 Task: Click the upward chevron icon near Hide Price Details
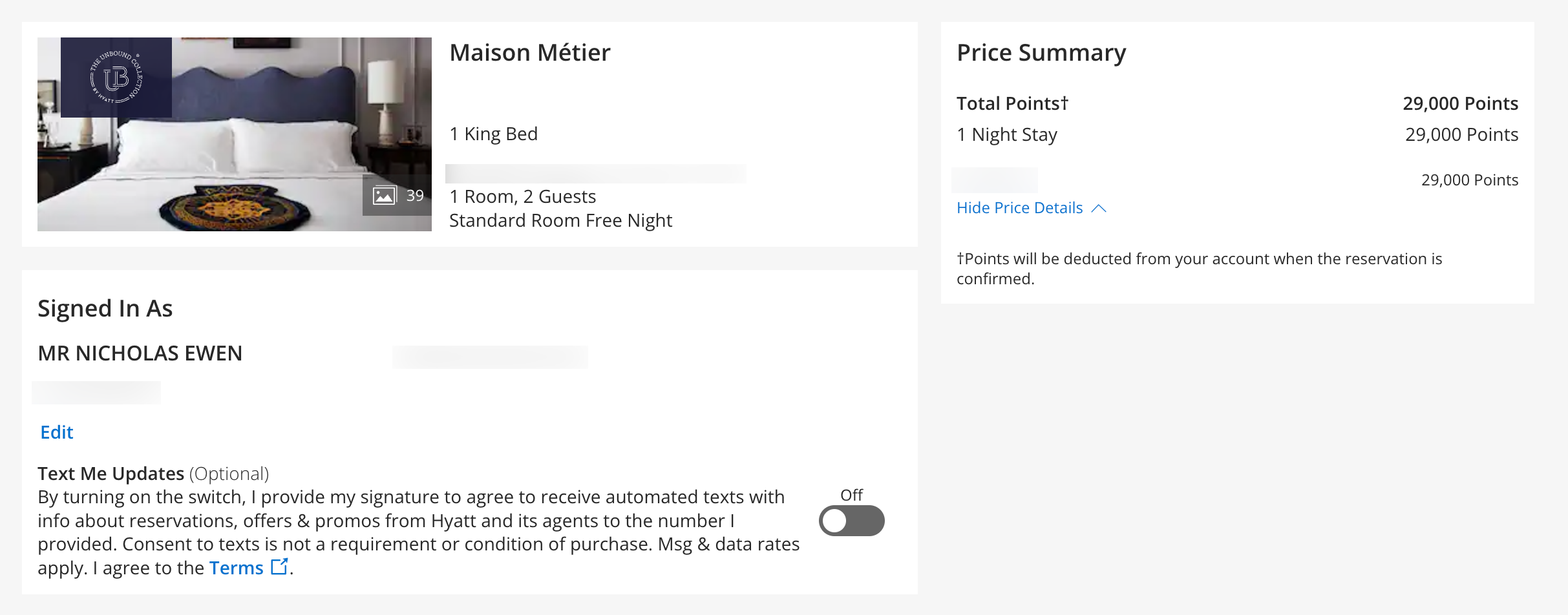pyautogui.click(x=1099, y=208)
